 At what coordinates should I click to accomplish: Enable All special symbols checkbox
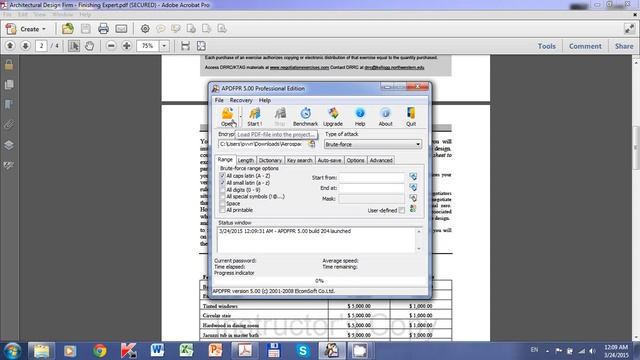click(x=222, y=196)
